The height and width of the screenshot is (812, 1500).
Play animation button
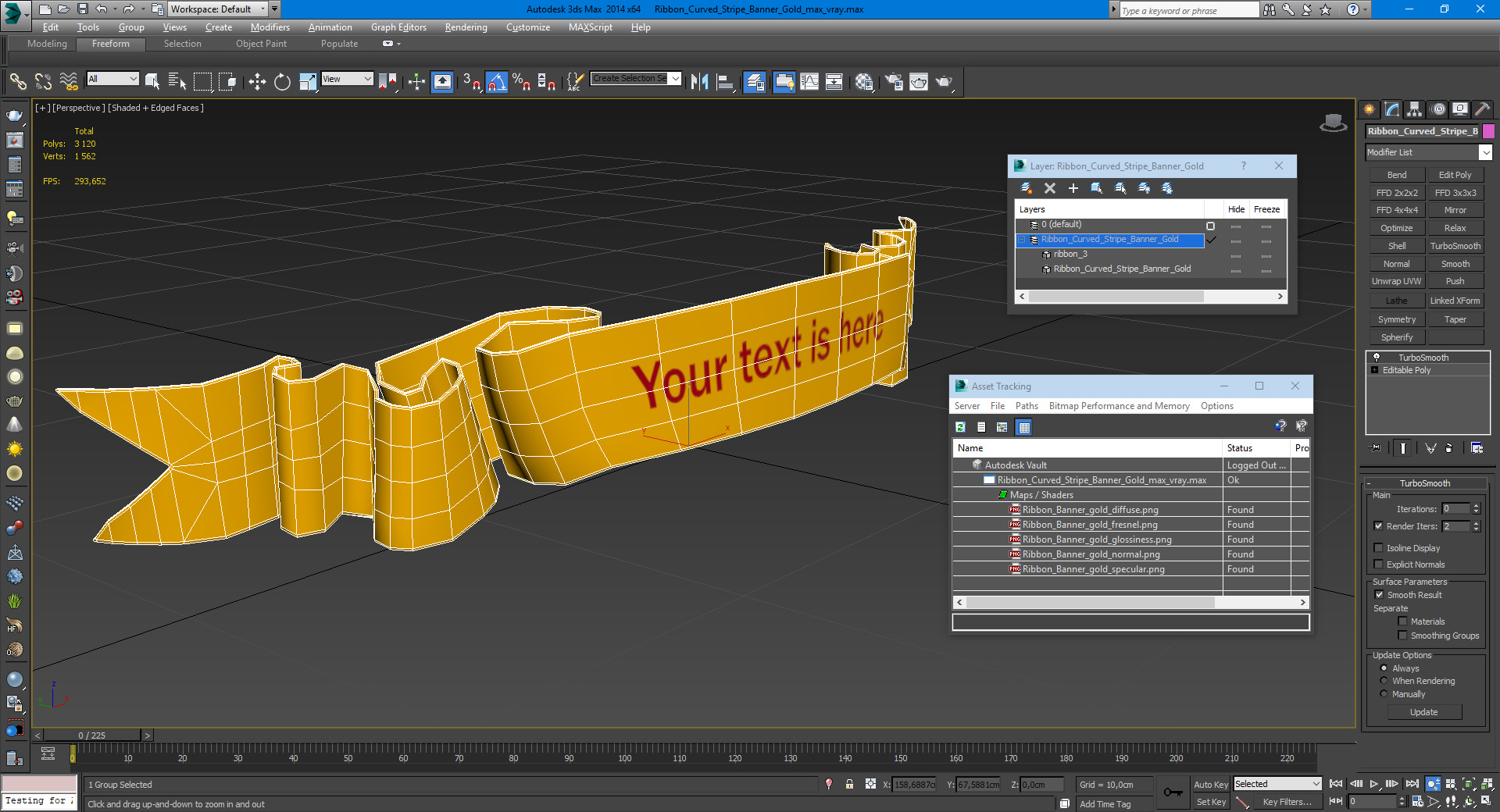(1374, 784)
